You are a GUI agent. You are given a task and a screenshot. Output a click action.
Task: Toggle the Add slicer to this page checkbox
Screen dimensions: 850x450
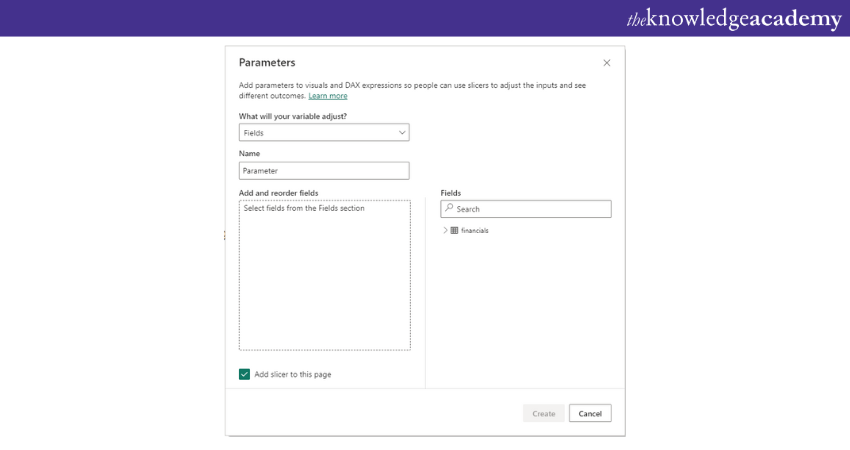245,374
